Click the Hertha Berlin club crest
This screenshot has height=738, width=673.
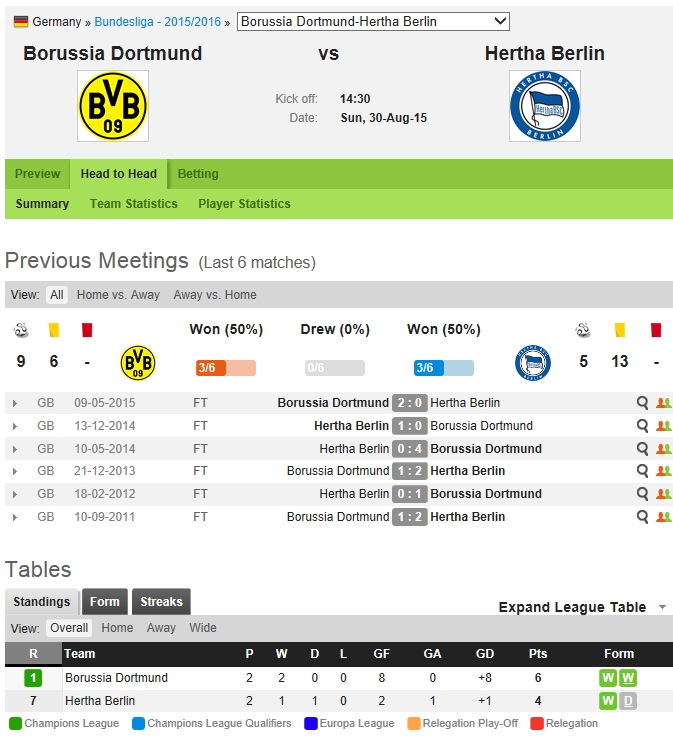click(x=544, y=105)
